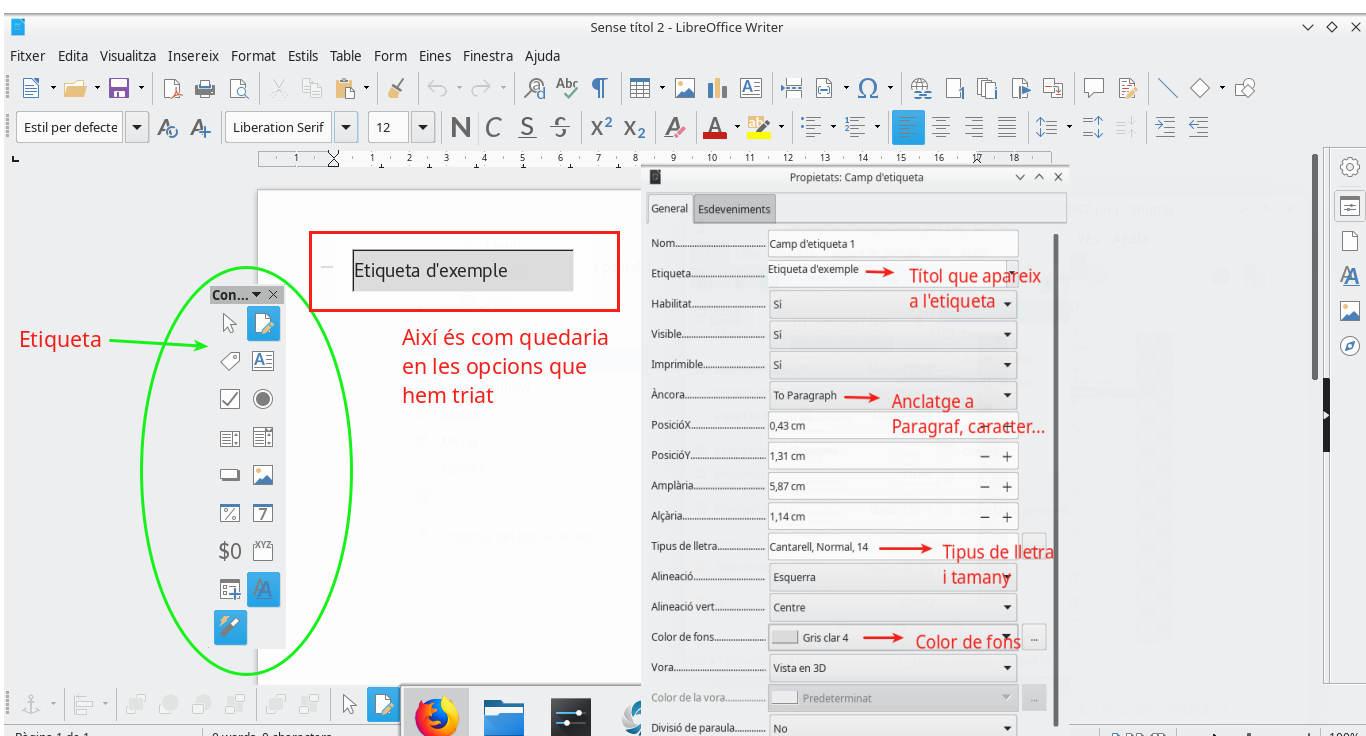Insert special character with Omega icon
Image resolution: width=1366 pixels, height=736 pixels.
868,88
